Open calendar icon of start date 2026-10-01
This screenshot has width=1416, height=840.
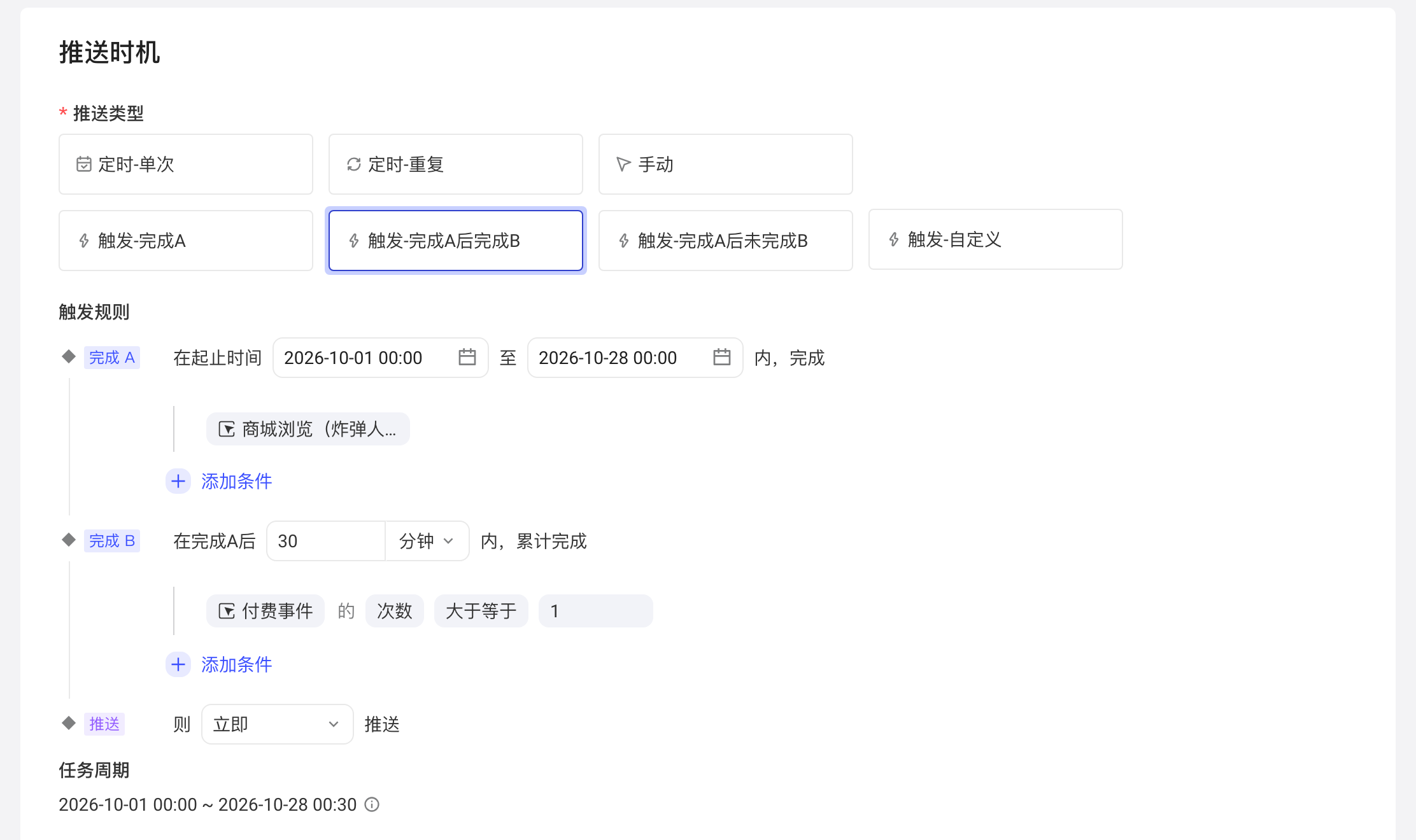(467, 357)
